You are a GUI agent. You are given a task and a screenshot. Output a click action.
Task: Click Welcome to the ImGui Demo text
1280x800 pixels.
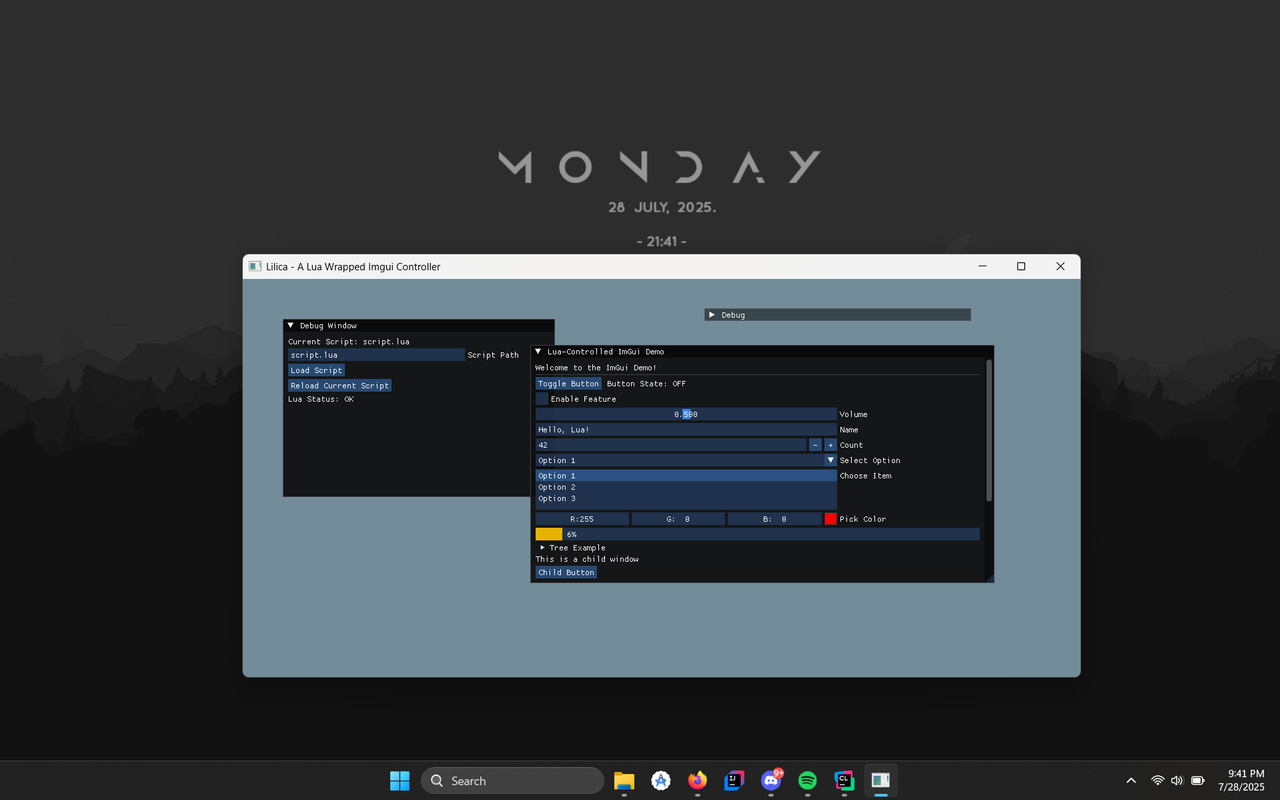pos(596,368)
